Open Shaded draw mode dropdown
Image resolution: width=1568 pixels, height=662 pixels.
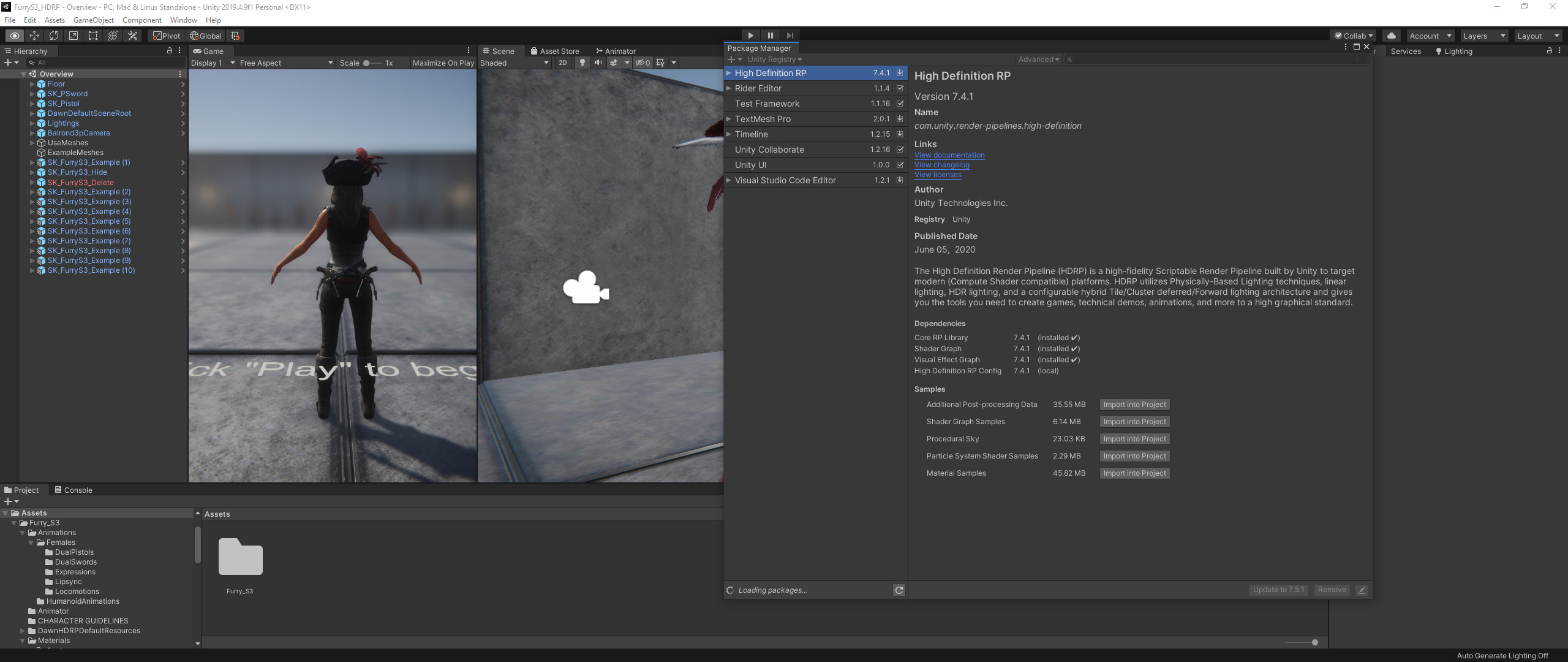click(514, 63)
